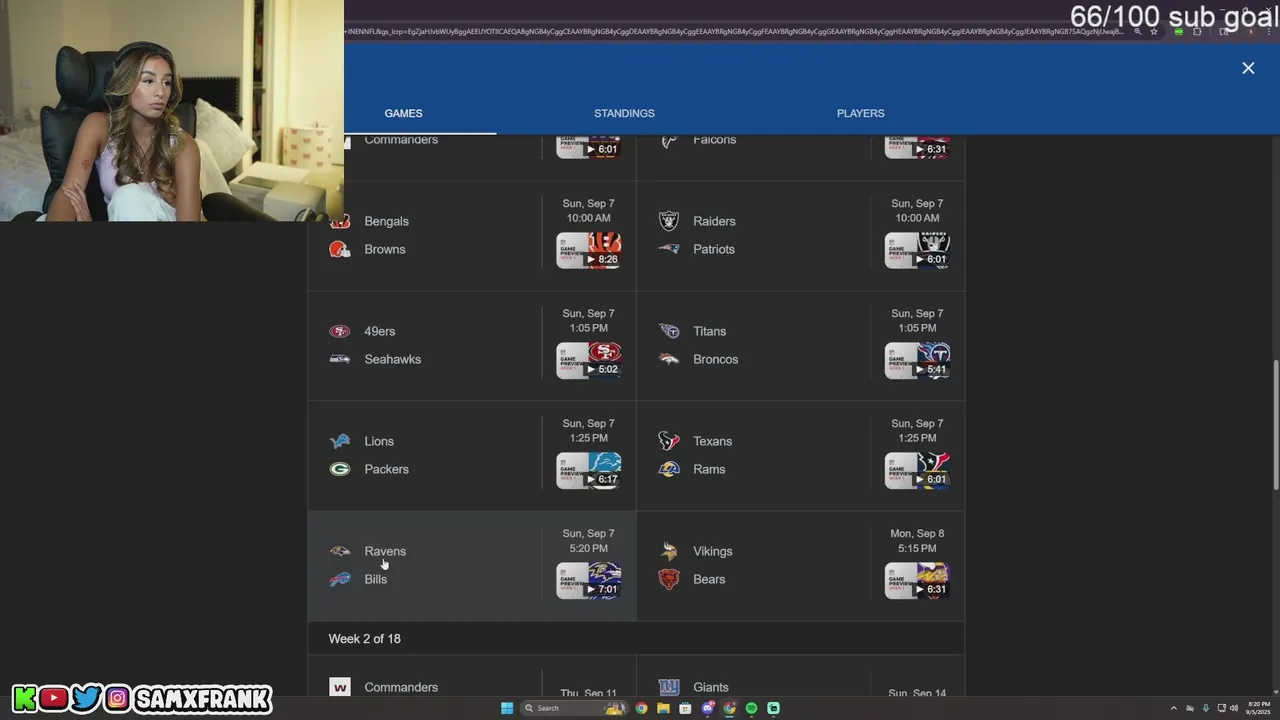The image size is (1280, 720).
Task: Open the browser zoom magnifier icon
Action: point(1138,31)
